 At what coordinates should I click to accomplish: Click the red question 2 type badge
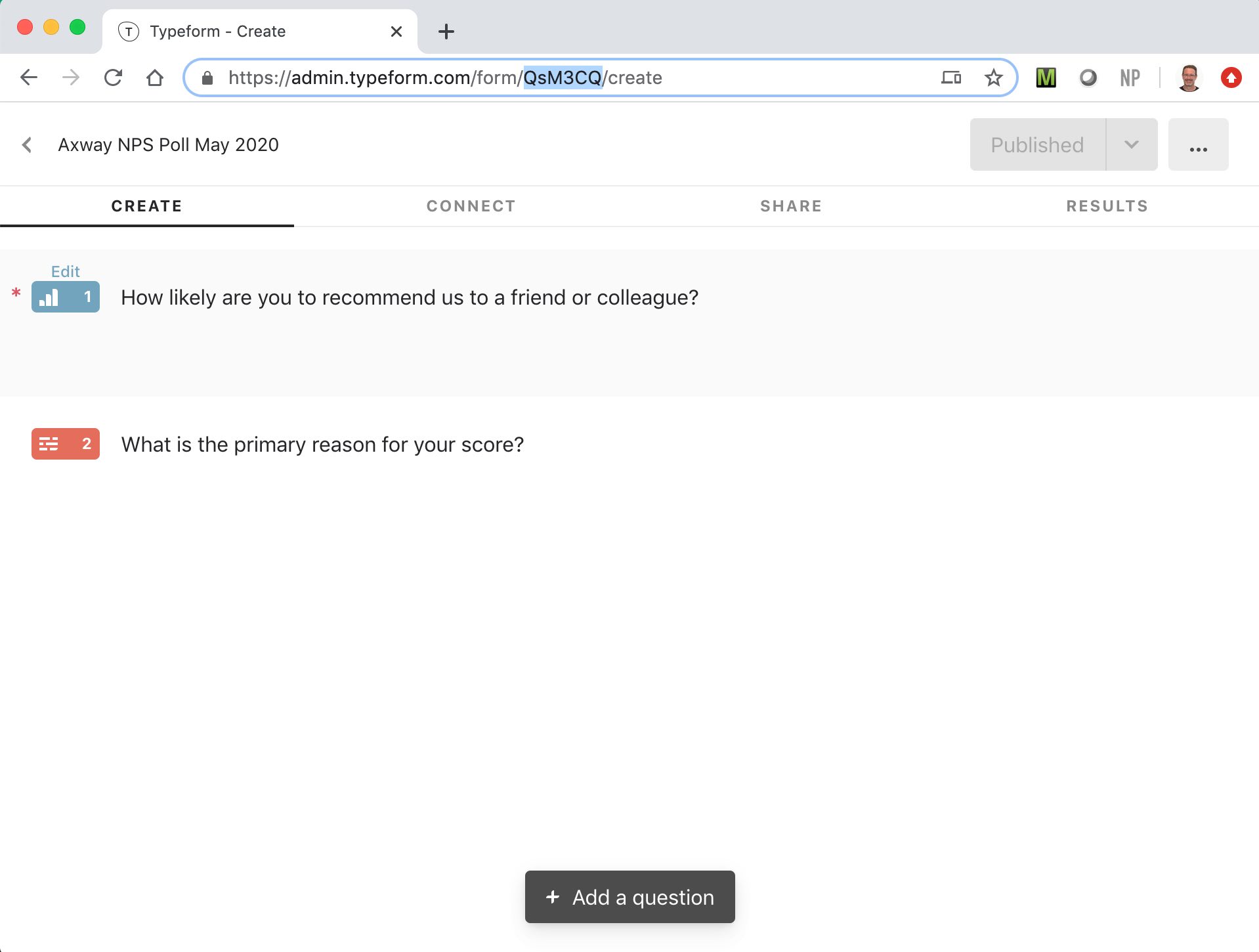[66, 444]
